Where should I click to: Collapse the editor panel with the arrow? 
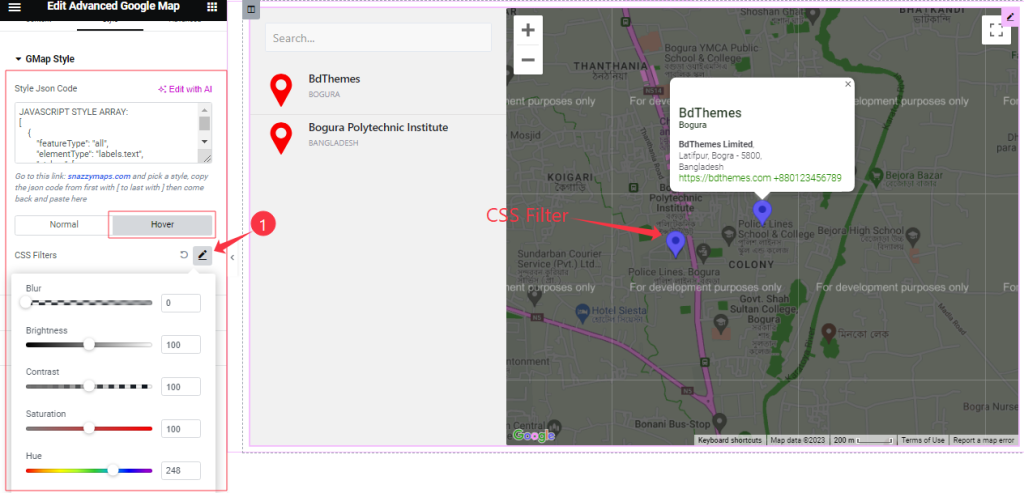click(232, 257)
